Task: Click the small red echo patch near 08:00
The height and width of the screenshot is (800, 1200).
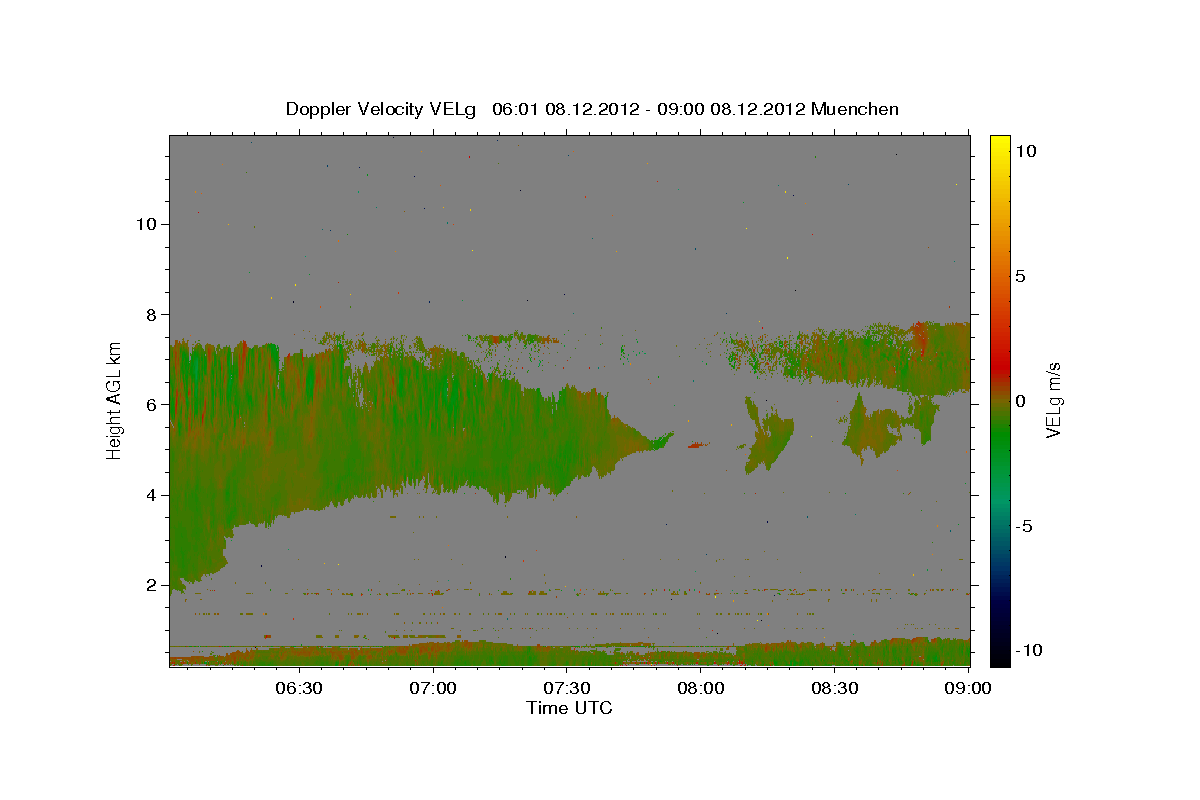Action: 698,445
